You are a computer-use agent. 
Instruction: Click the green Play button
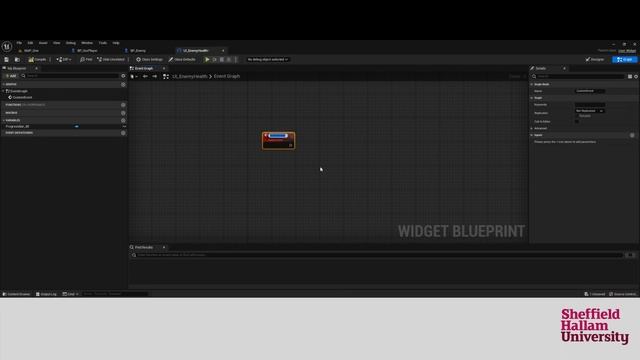207,60
